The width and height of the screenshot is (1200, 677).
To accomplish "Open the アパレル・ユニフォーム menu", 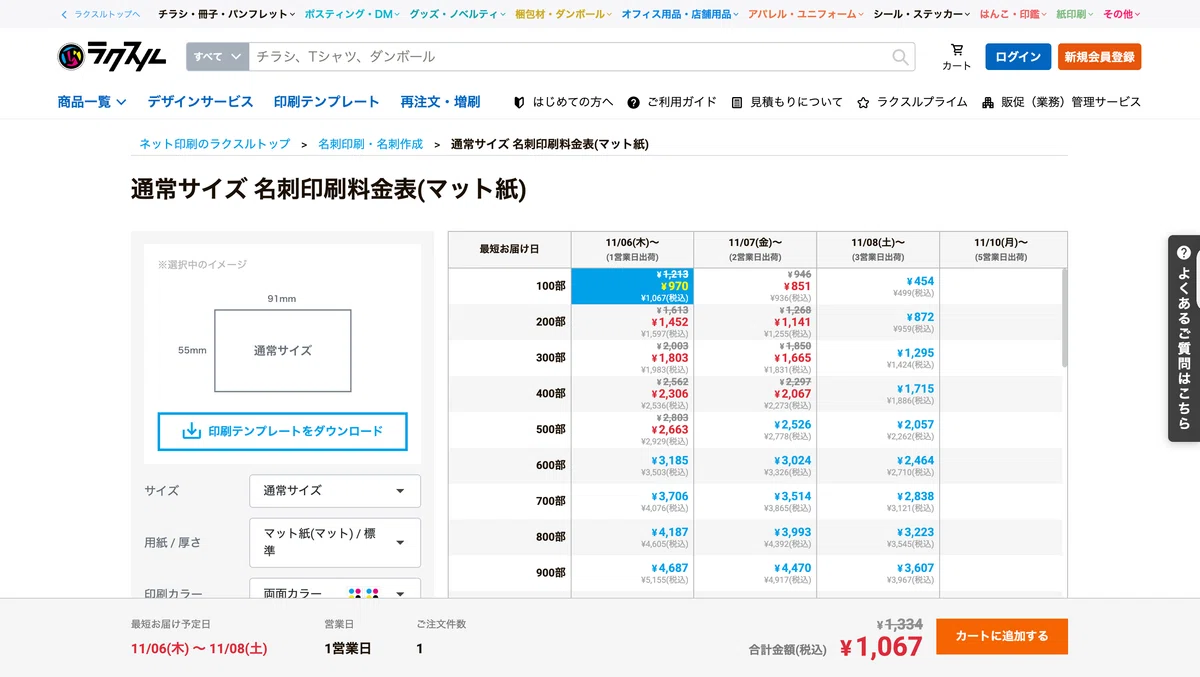I will (x=807, y=14).
